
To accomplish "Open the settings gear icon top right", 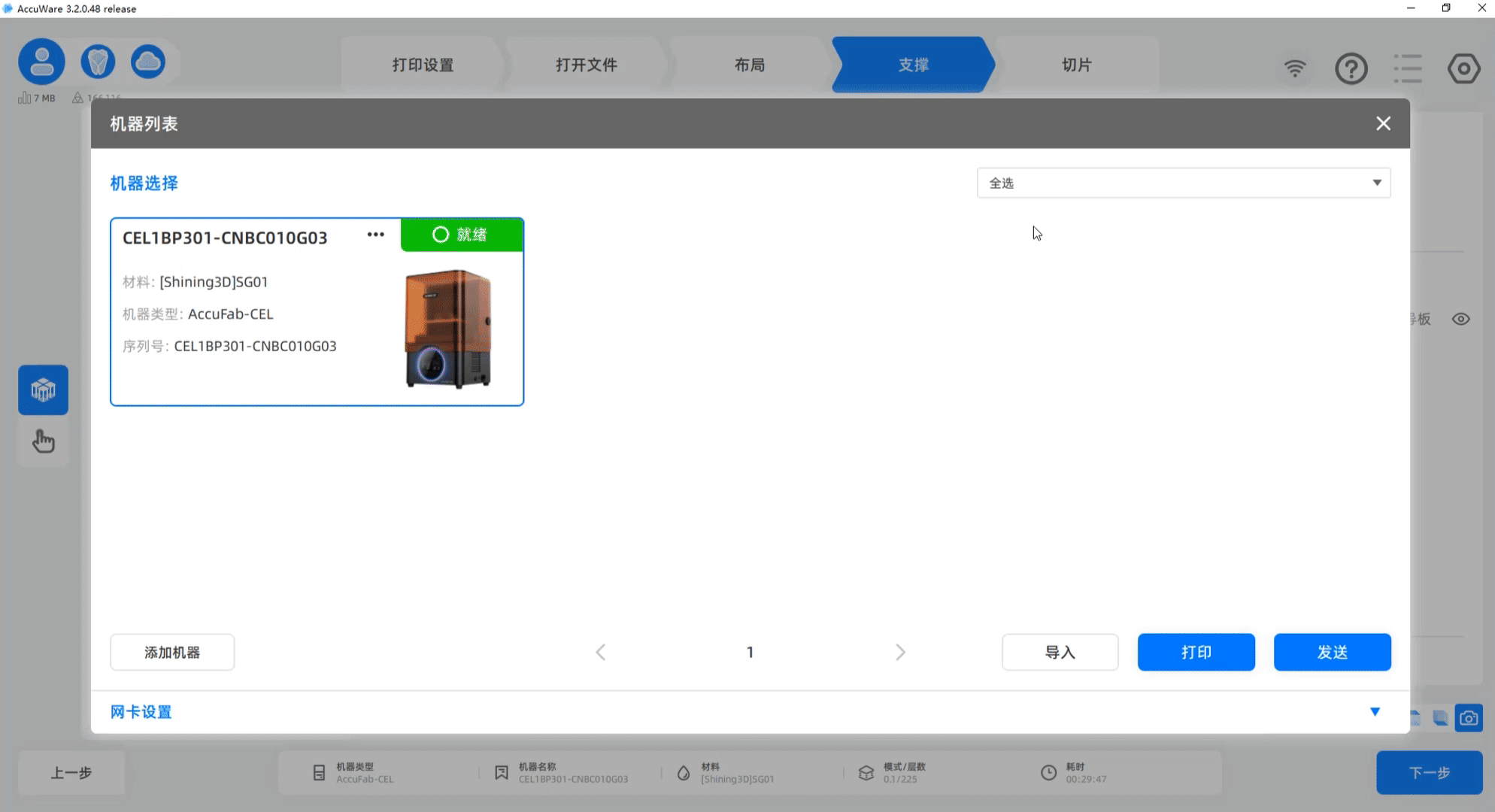I will (x=1463, y=68).
